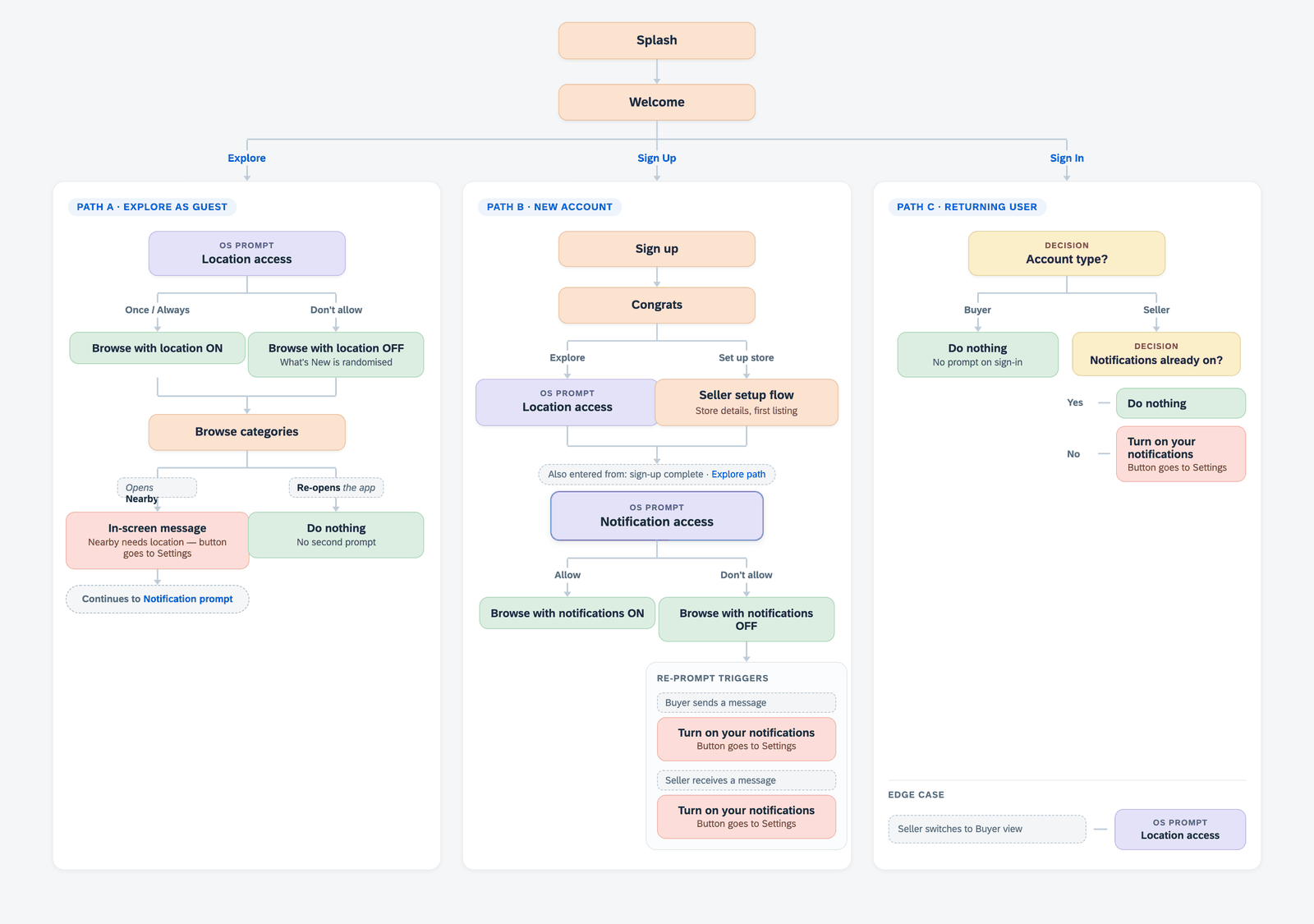
Task: Select 'Notifications already on?' decision node
Action: [x=1155, y=354]
